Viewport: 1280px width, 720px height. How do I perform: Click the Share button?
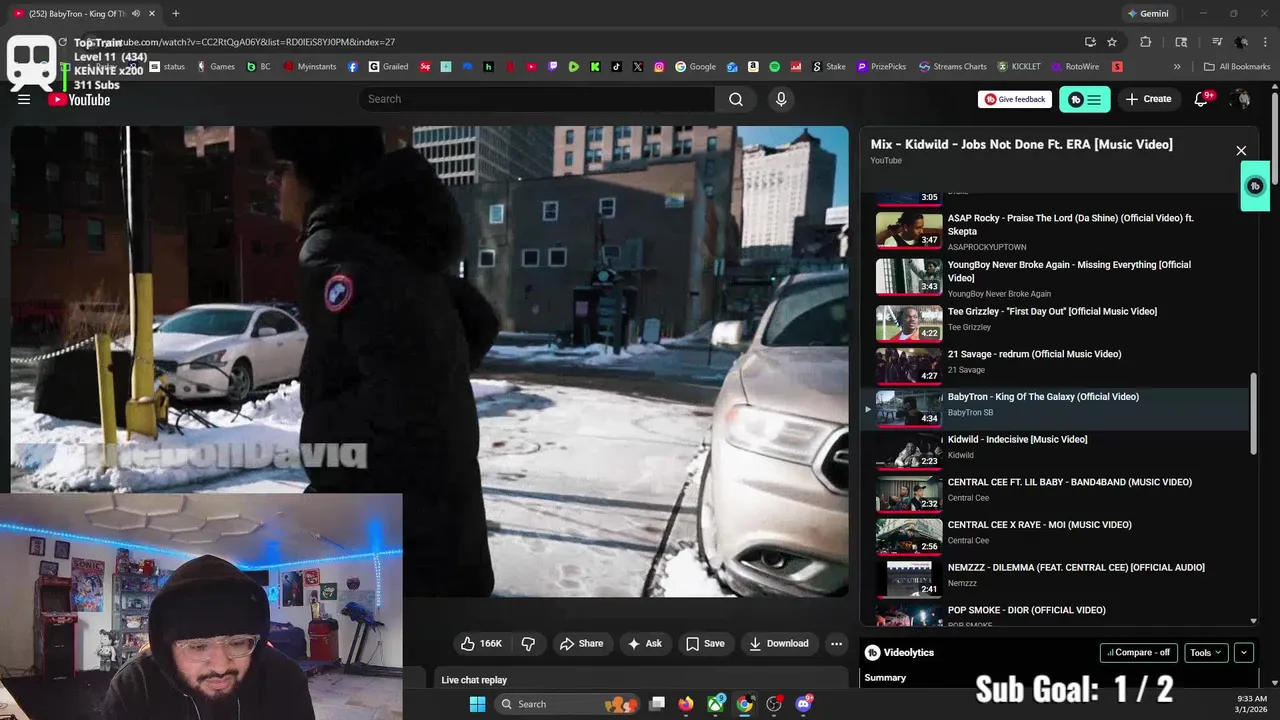[x=581, y=643]
